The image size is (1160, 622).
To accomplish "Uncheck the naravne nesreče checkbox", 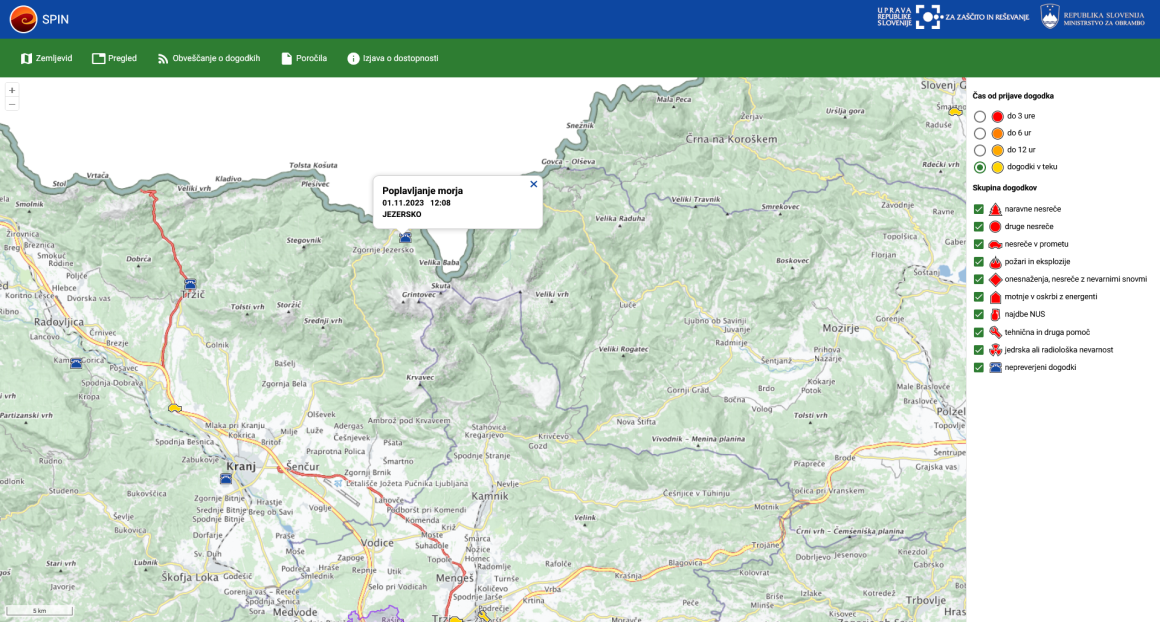I will point(979,209).
